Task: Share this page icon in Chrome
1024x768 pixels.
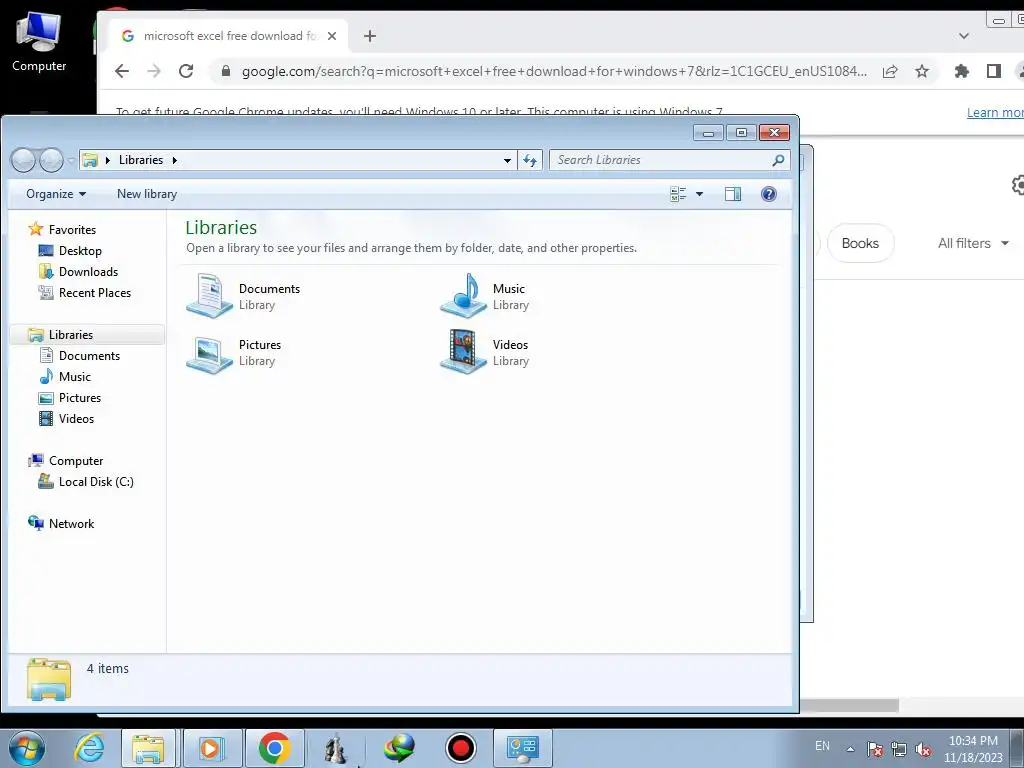Action: [x=890, y=71]
